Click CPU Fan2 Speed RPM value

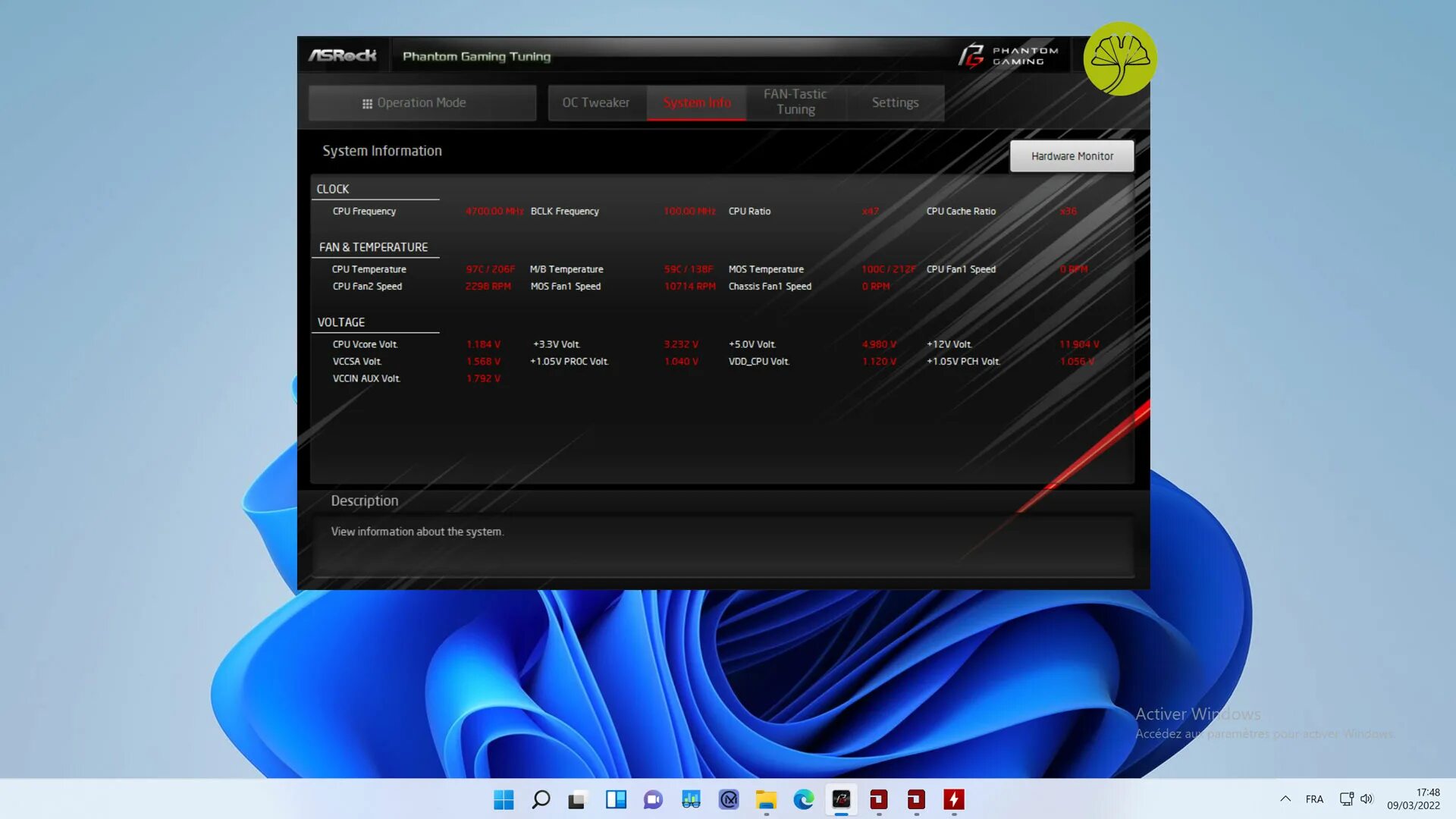click(487, 286)
